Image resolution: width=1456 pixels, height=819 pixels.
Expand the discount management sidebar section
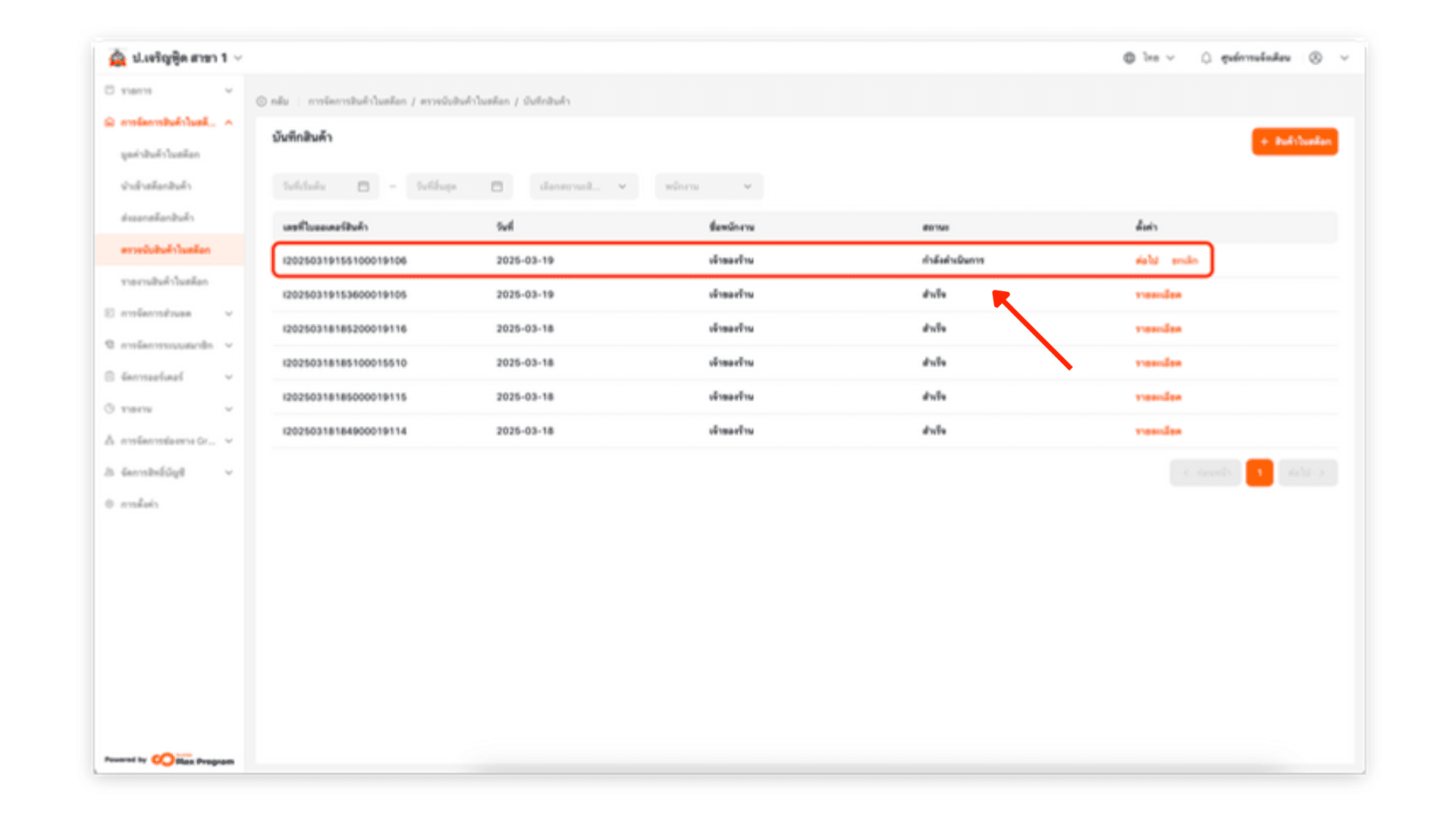tap(228, 313)
